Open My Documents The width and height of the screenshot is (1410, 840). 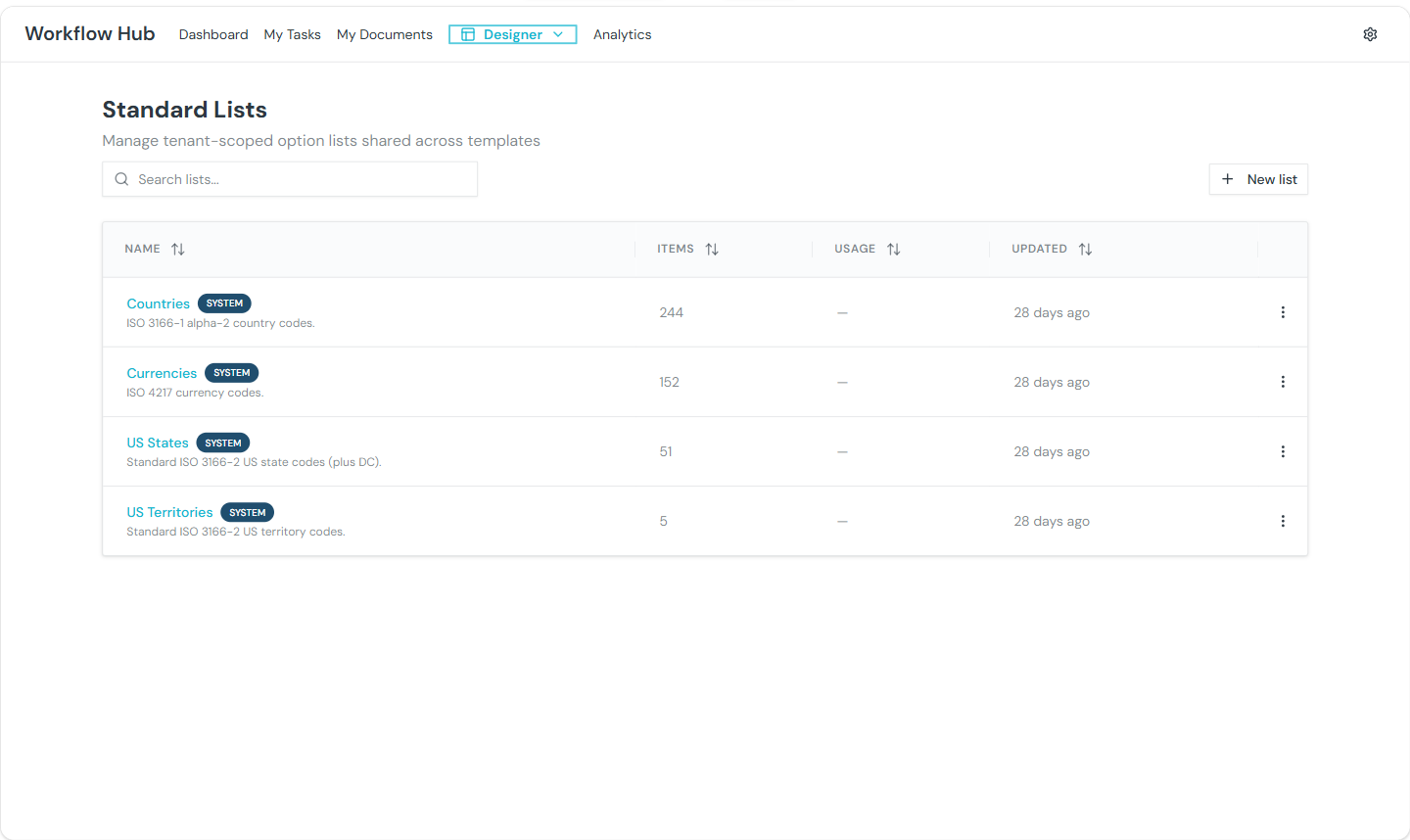[385, 34]
